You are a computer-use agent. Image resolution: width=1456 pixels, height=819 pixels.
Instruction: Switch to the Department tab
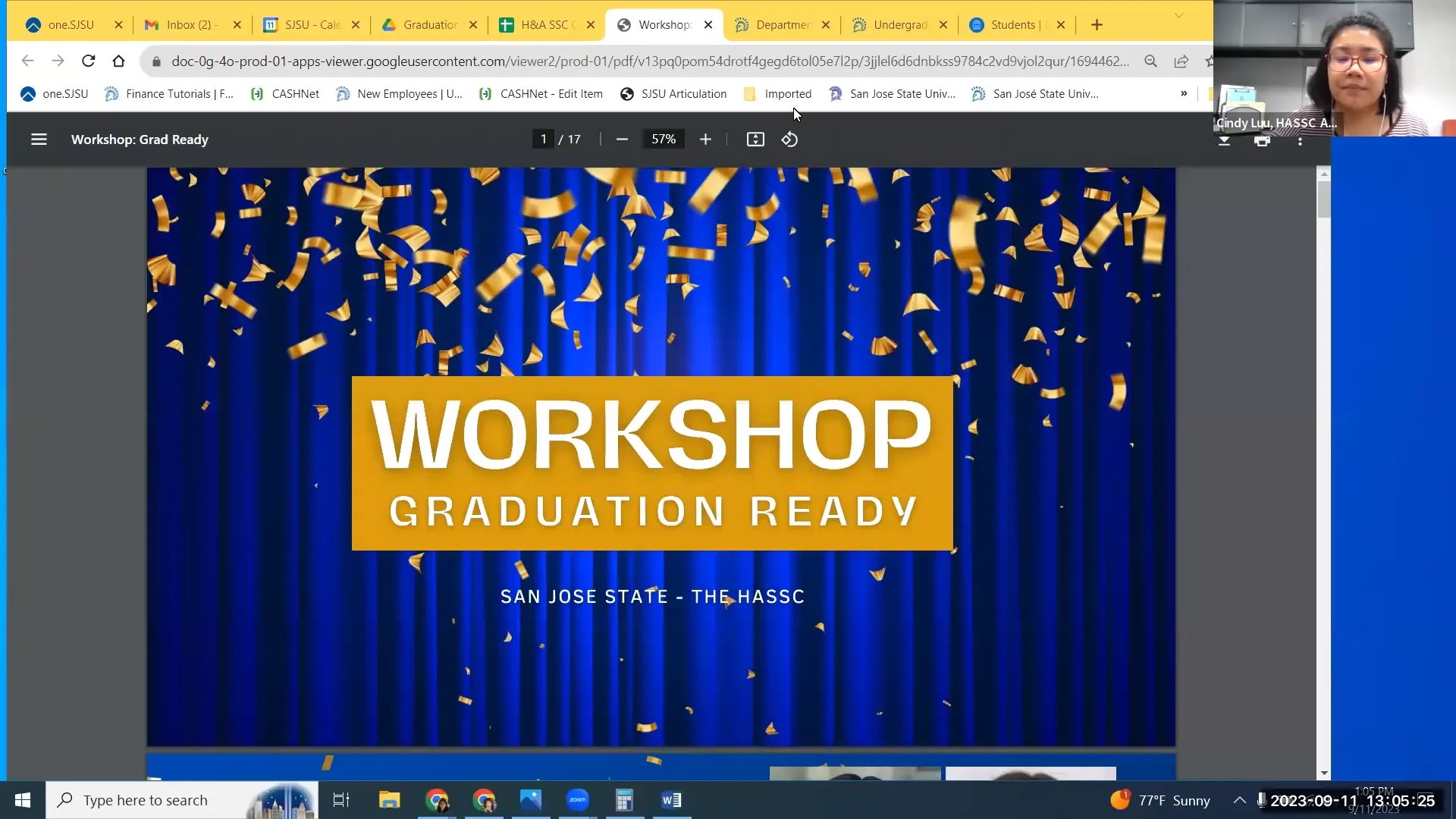tap(782, 25)
